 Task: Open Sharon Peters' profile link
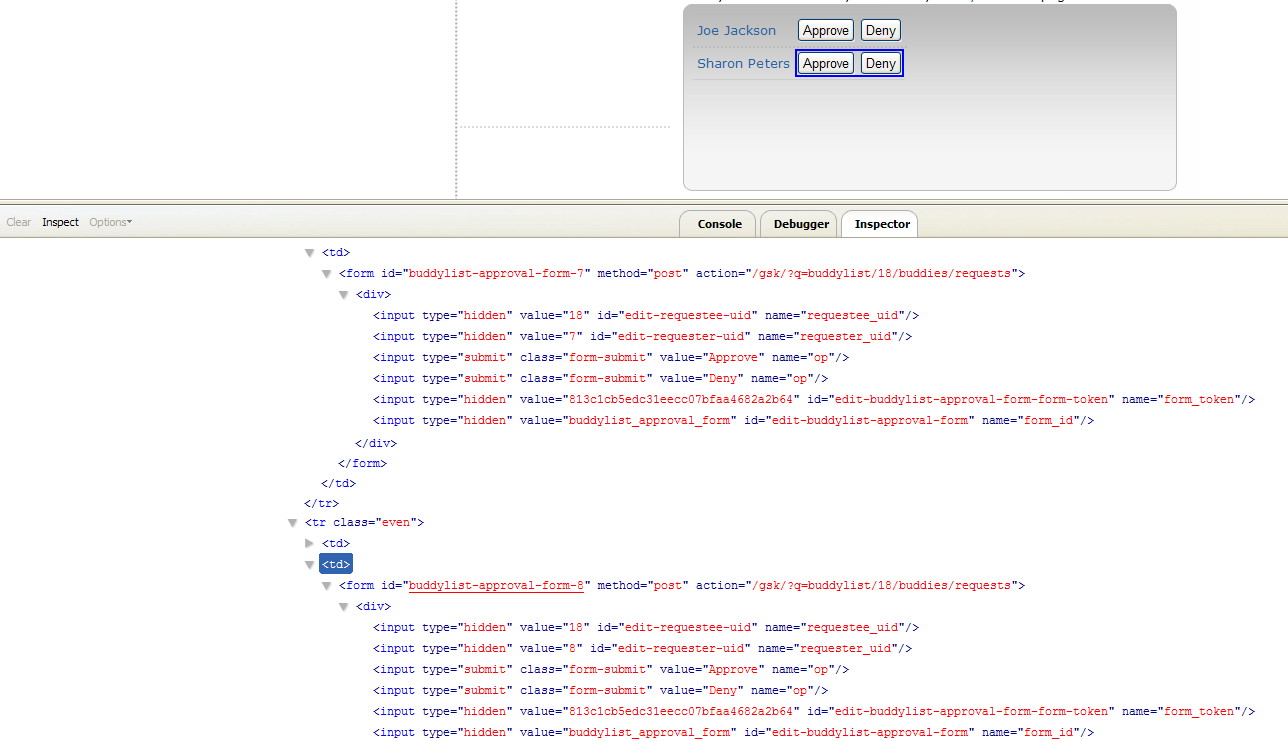[743, 64]
